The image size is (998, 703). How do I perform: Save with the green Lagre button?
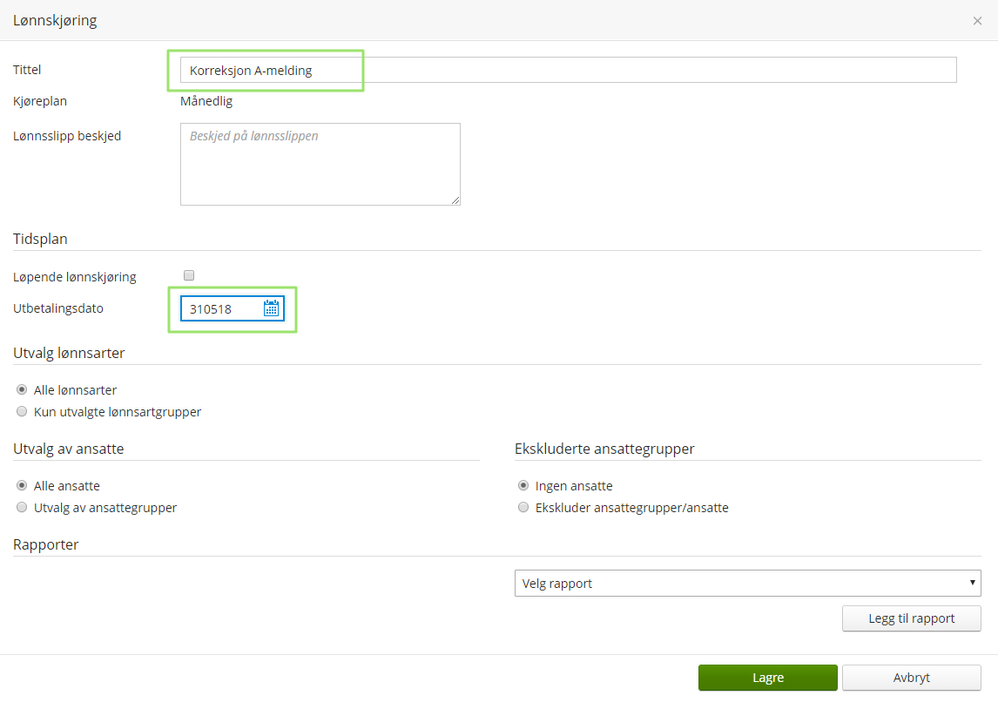click(767, 677)
